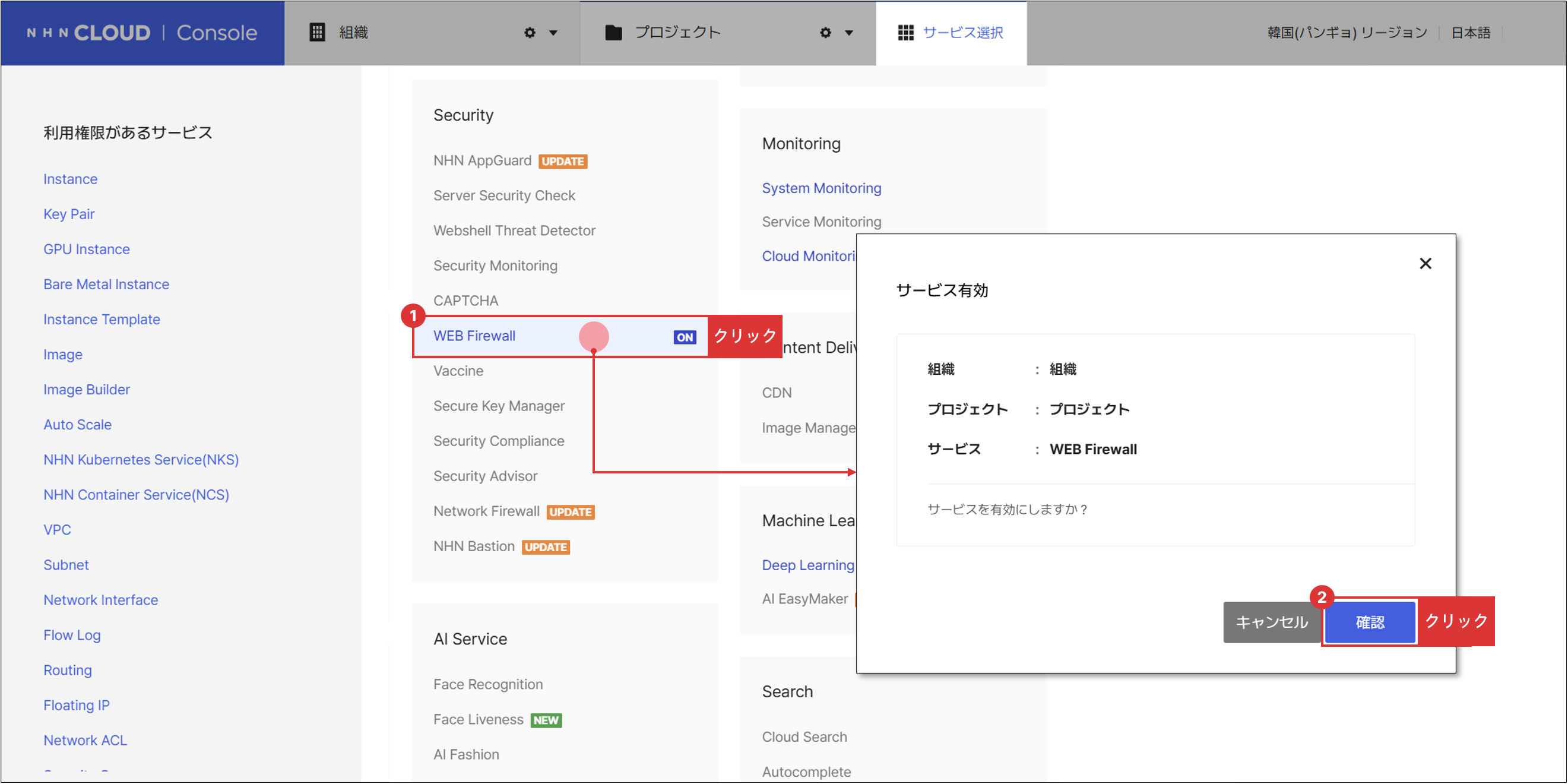Open AI EasyMaker service

(x=804, y=599)
